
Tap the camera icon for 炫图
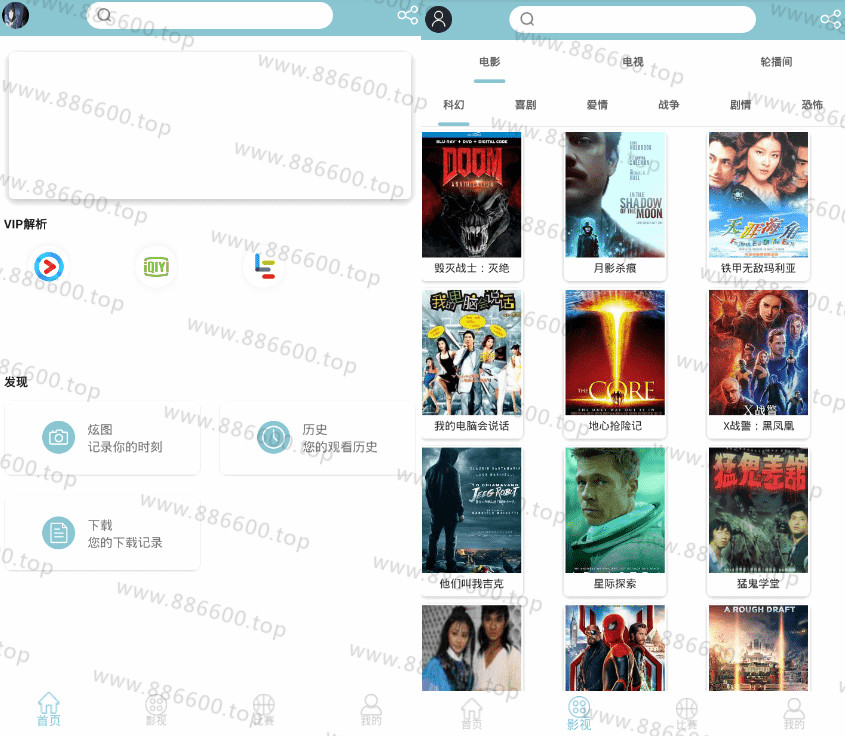point(58,438)
